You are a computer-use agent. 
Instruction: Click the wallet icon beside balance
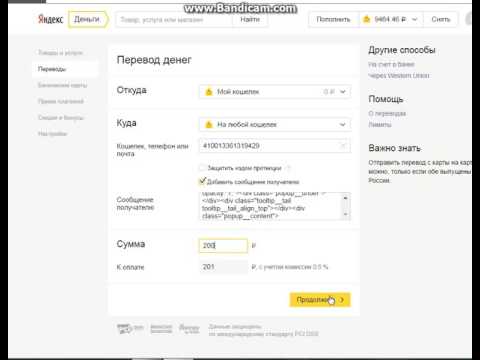point(367,19)
